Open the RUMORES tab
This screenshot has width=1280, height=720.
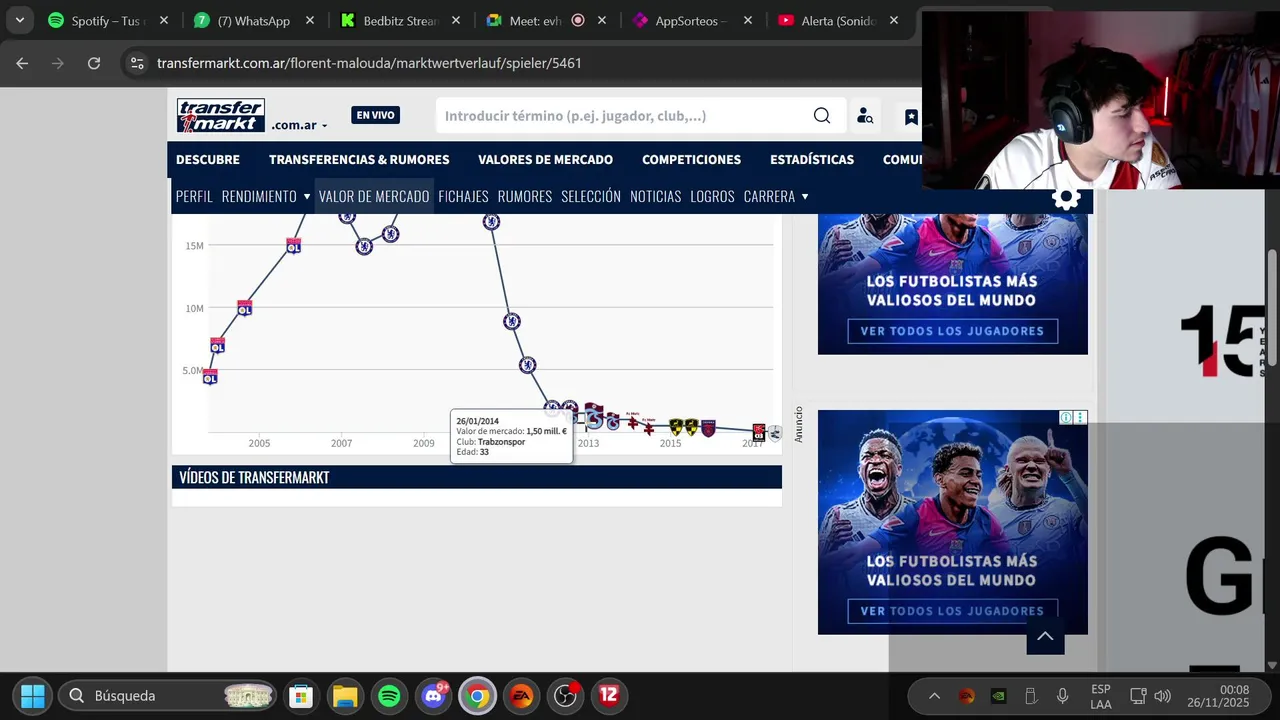525,196
